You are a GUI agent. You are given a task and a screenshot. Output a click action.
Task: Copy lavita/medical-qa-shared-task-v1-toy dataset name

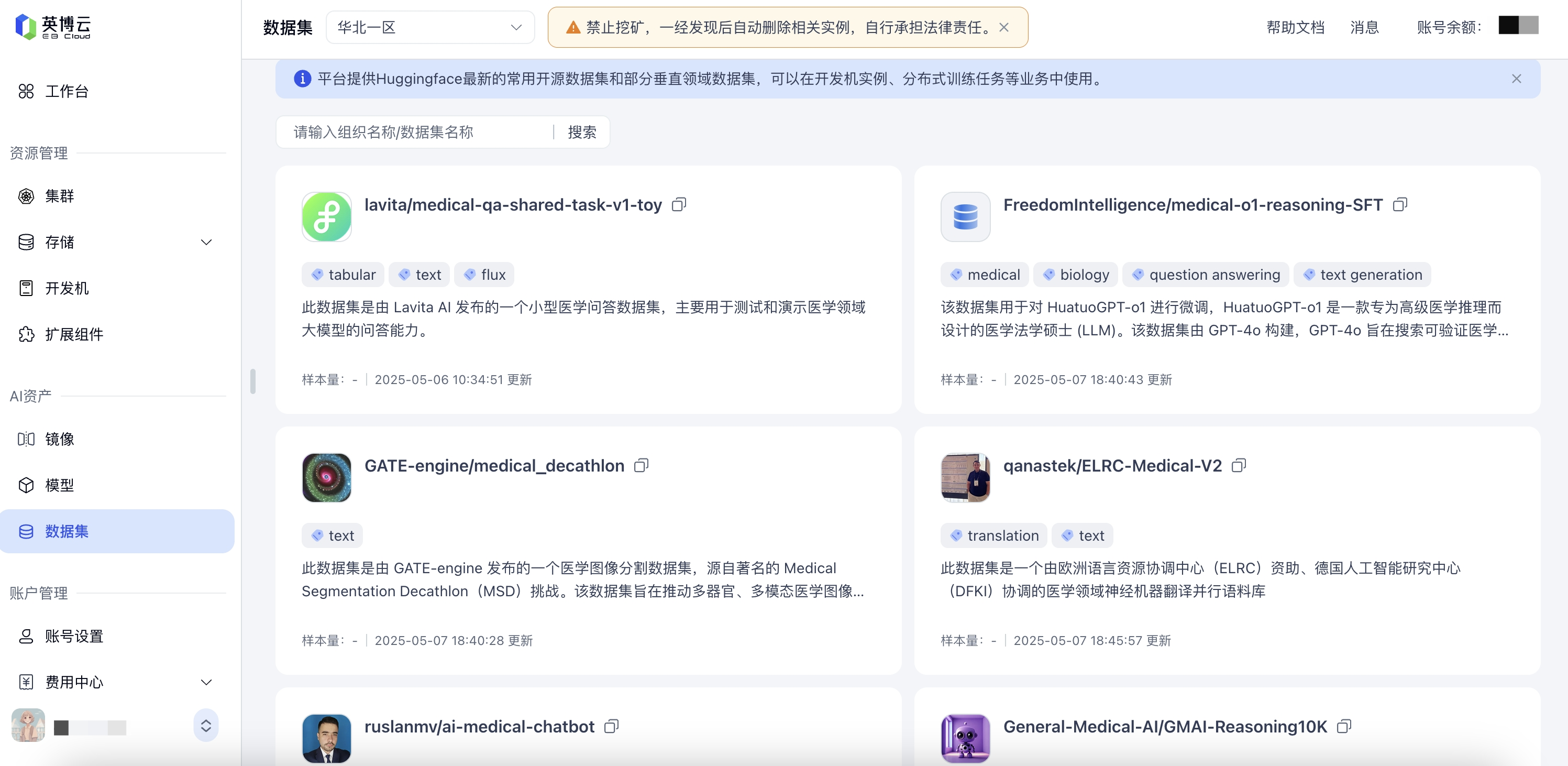tap(679, 204)
